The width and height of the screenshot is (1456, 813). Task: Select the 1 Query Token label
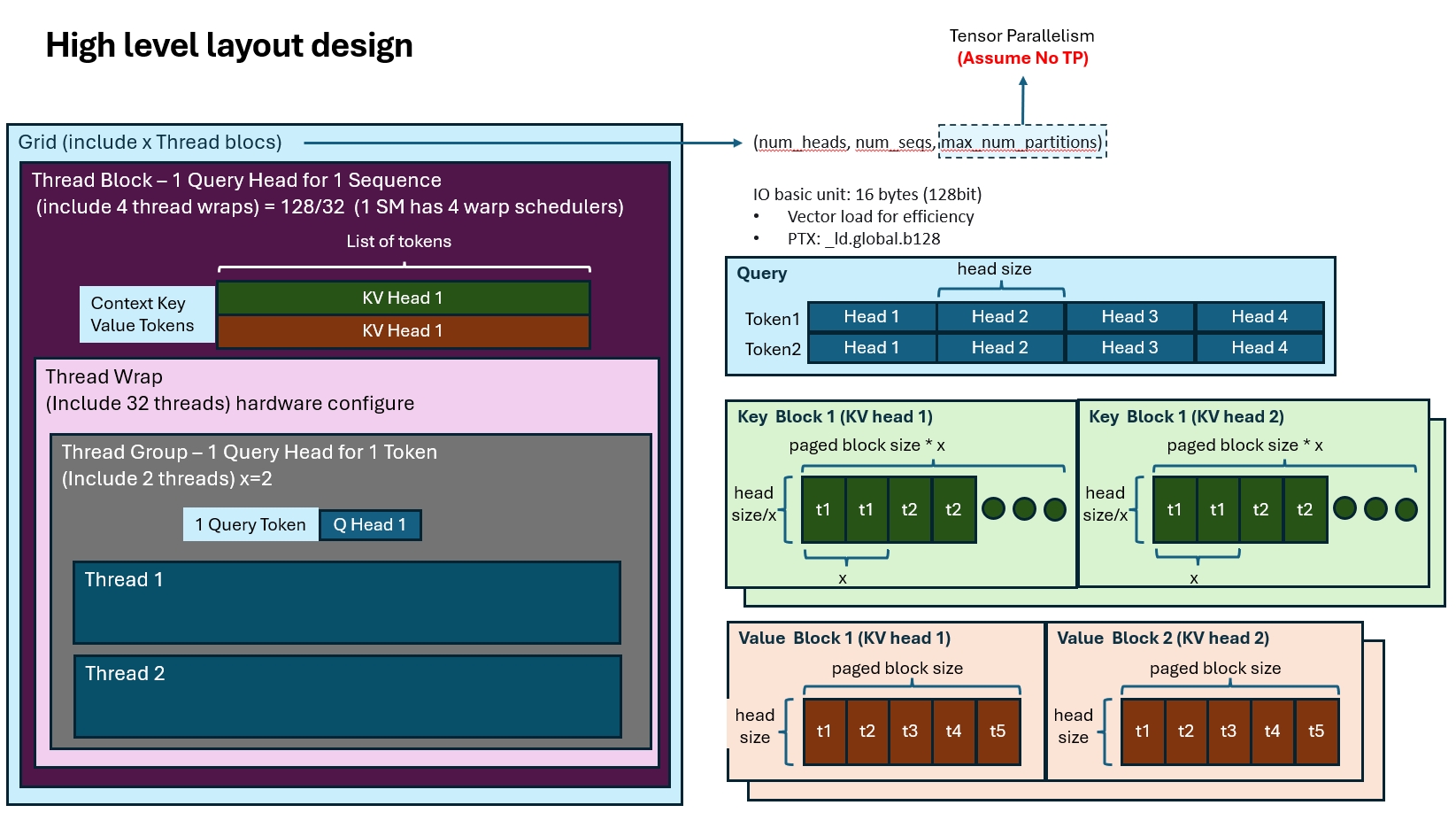pyautogui.click(x=250, y=525)
